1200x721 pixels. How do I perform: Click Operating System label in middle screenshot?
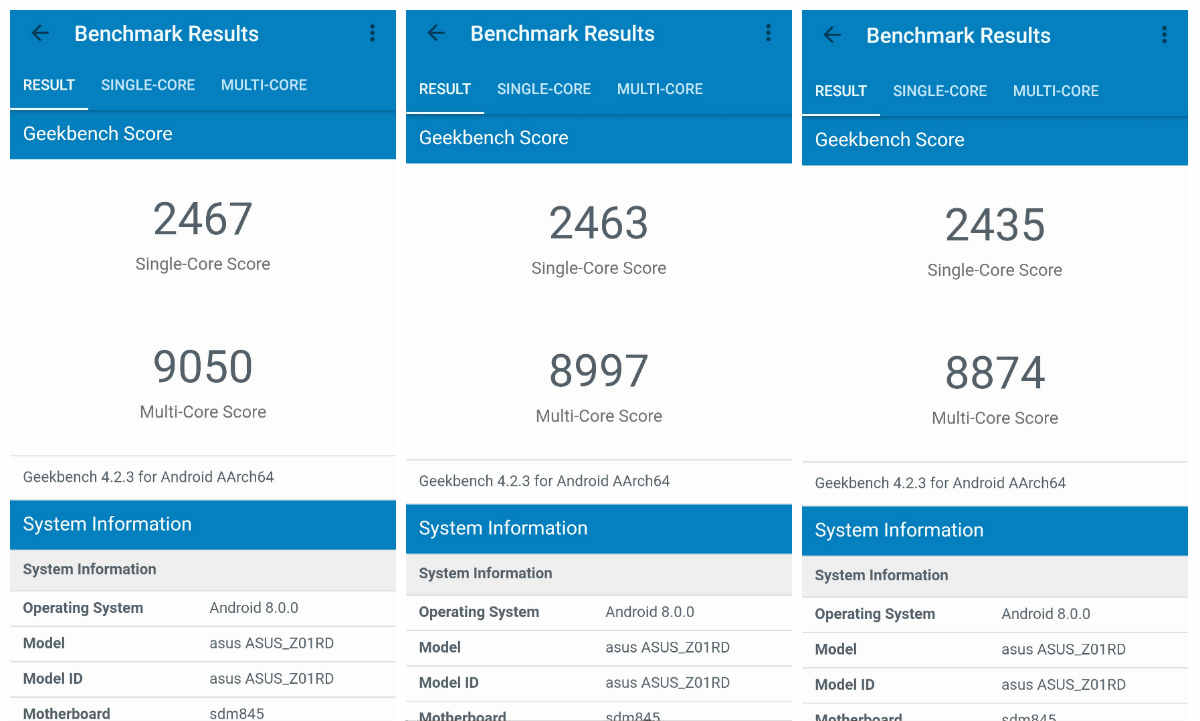(x=479, y=612)
